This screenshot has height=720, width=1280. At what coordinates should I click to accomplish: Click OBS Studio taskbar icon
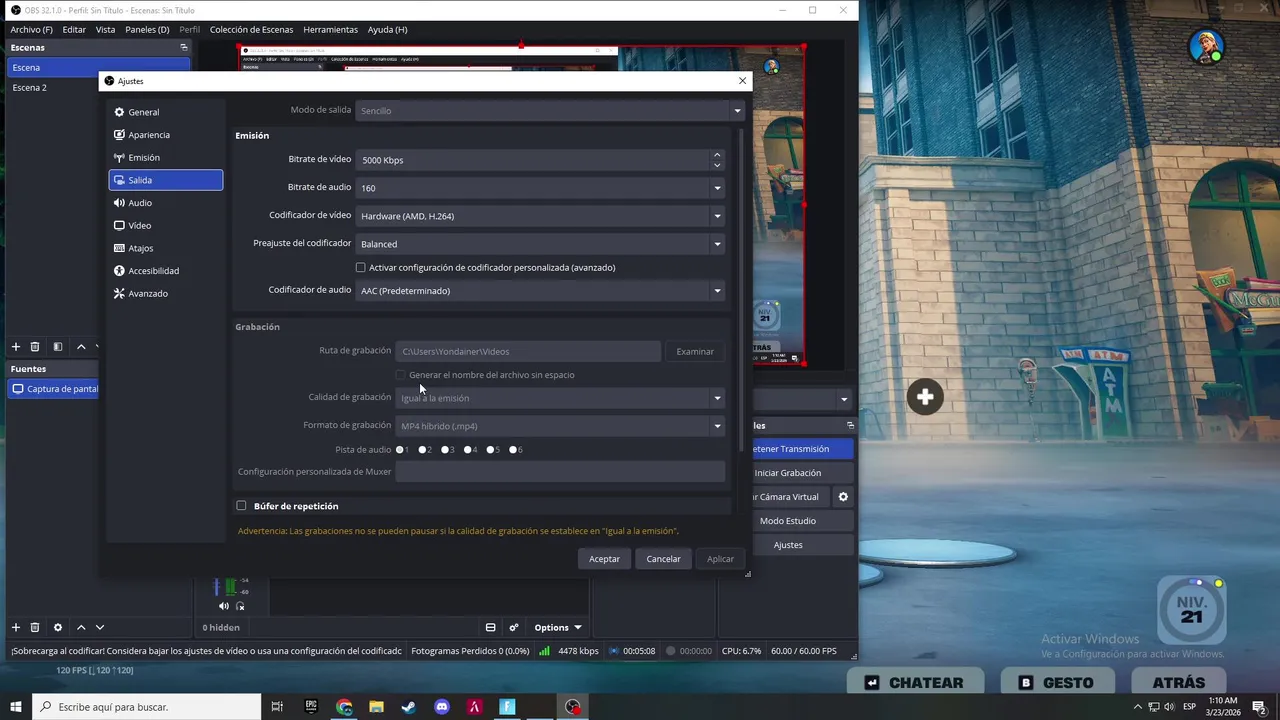point(572,707)
